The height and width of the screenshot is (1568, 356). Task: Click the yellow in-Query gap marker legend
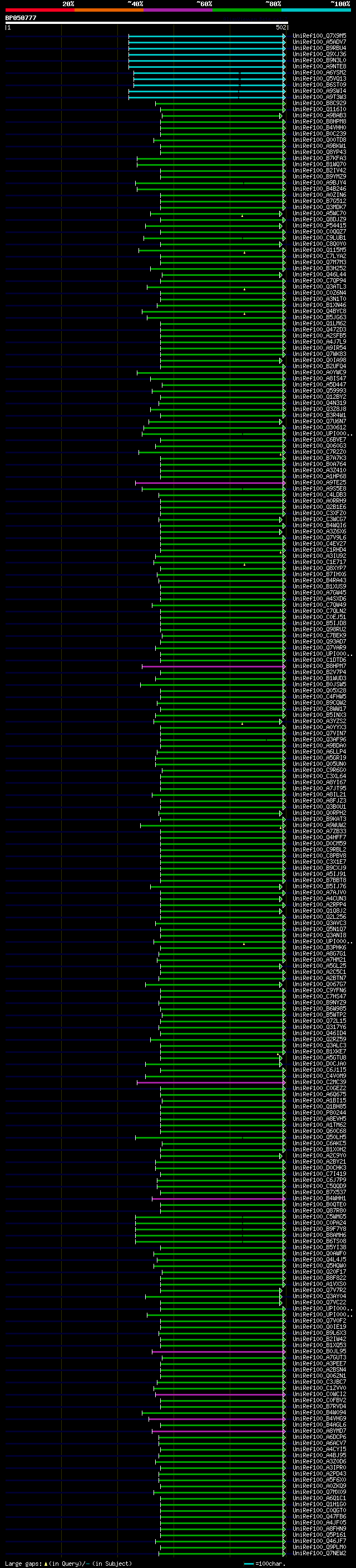(46, 1563)
